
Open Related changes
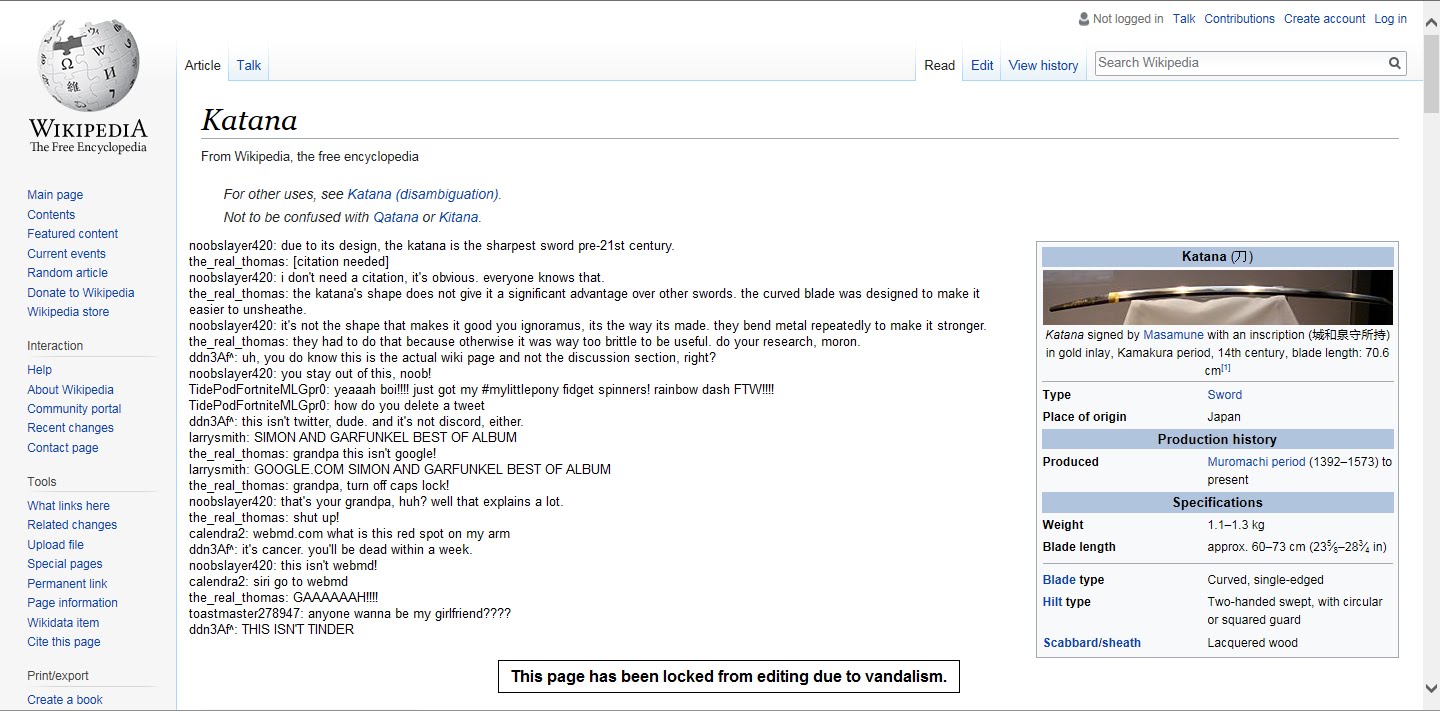[x=72, y=525]
